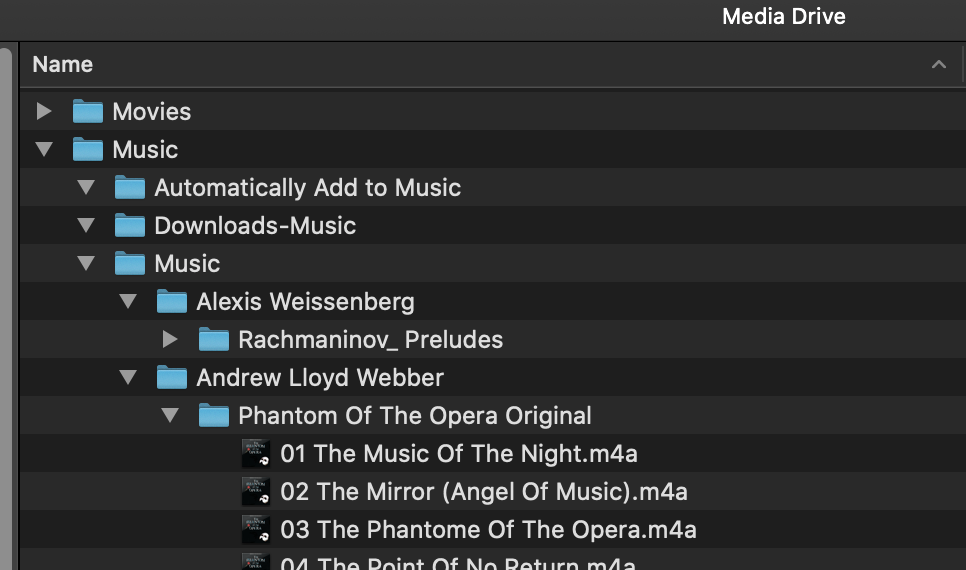Viewport: 966px width, 570px height.
Task: Click the Downloads-Music folder icon
Action: [x=129, y=226]
